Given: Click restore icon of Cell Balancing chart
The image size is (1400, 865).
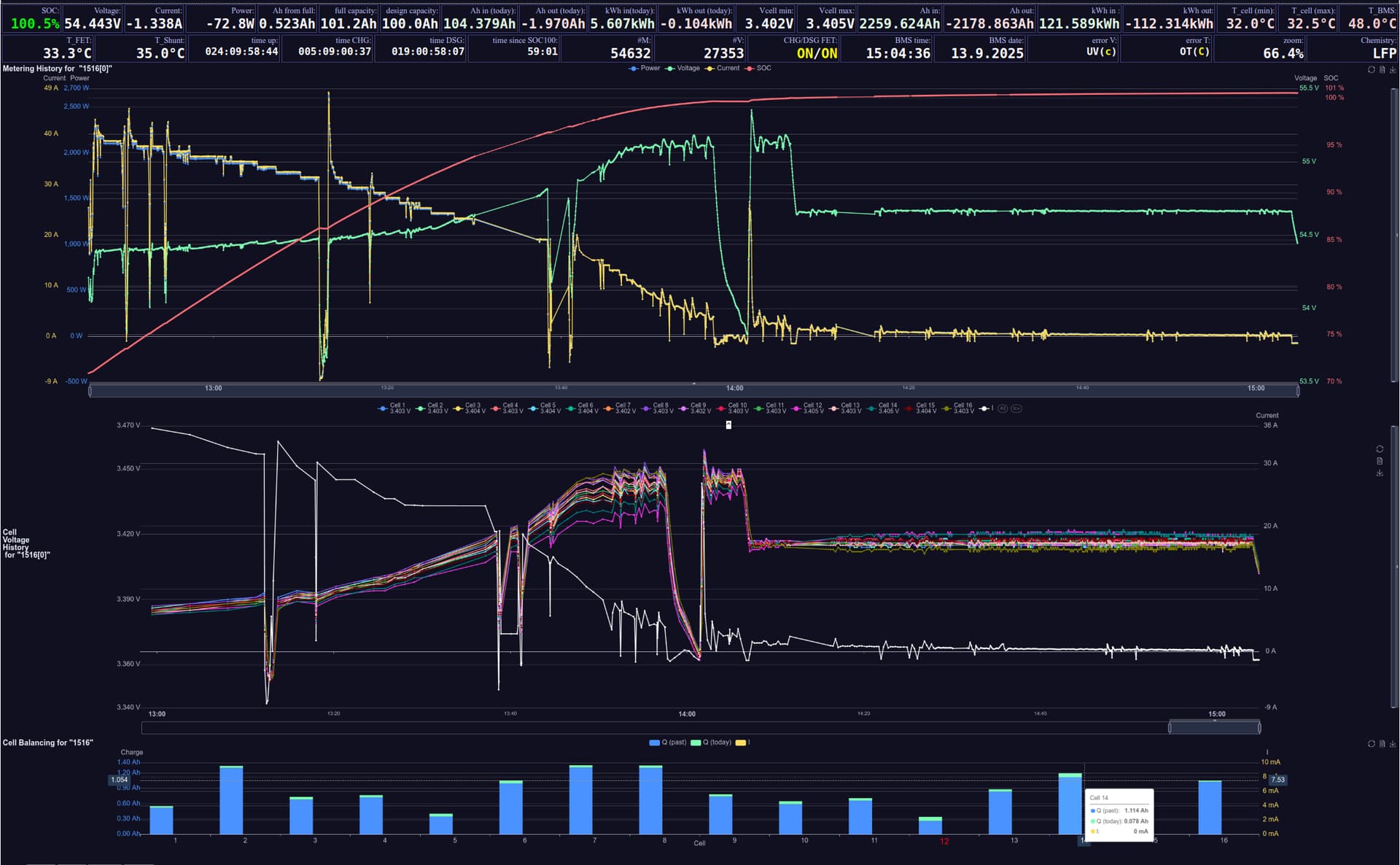Looking at the screenshot, I should pos(1371,744).
